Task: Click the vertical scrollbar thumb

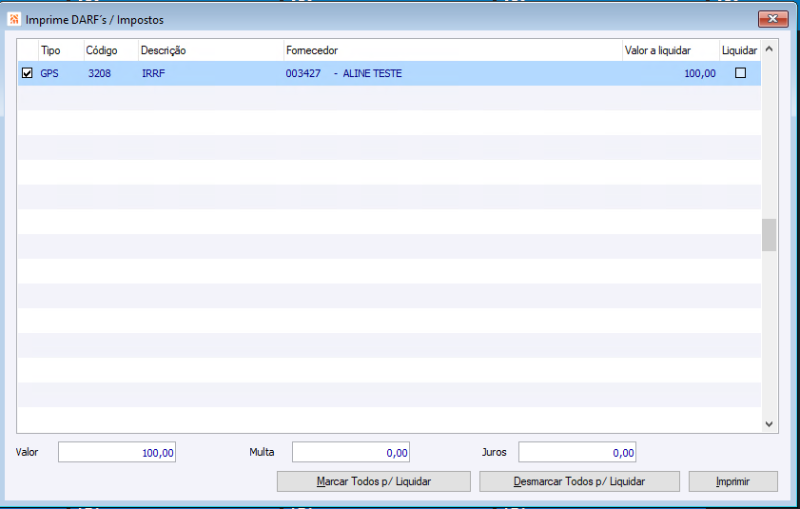Action: 769,235
